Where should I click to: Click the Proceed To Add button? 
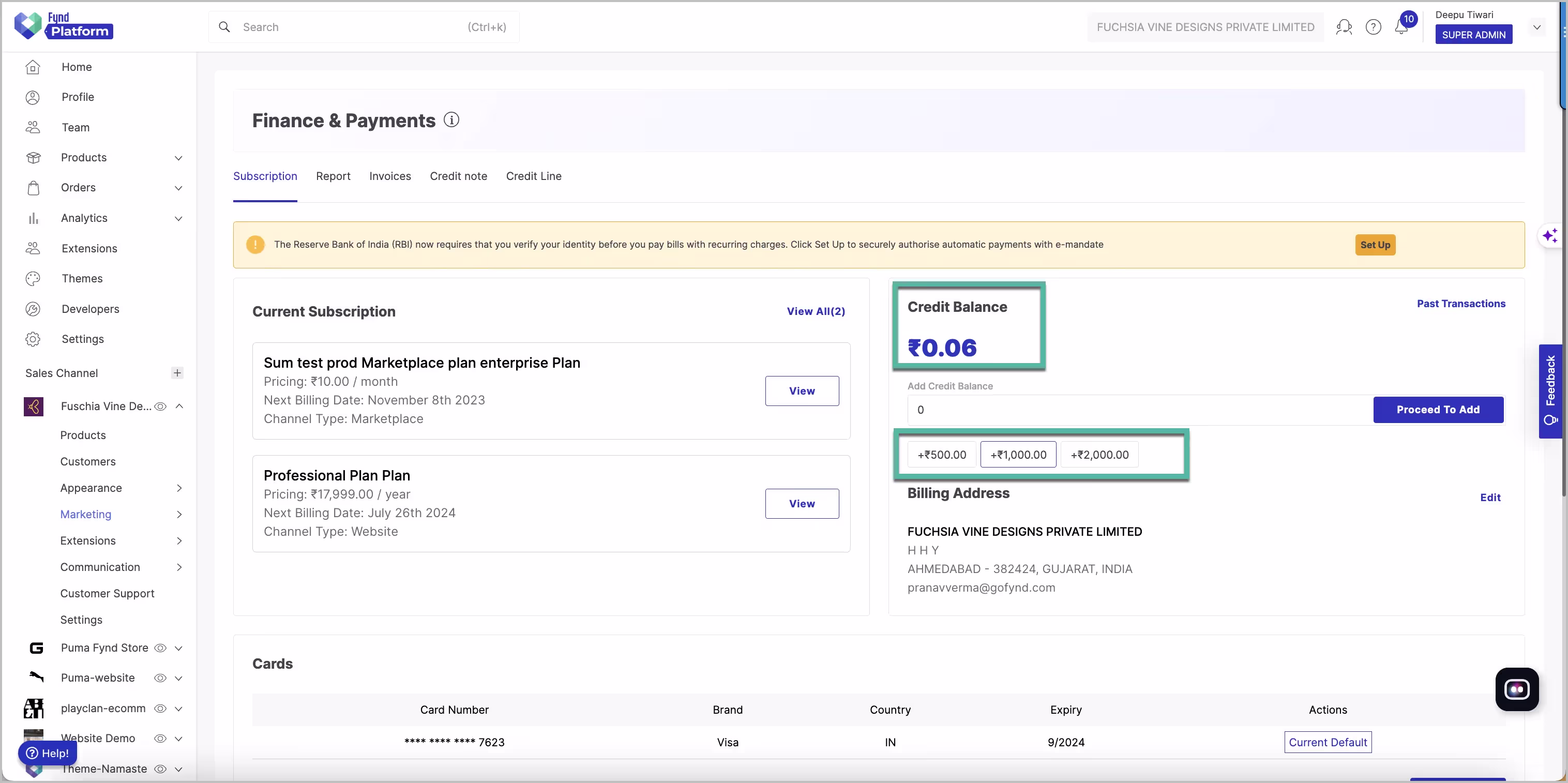click(x=1438, y=410)
